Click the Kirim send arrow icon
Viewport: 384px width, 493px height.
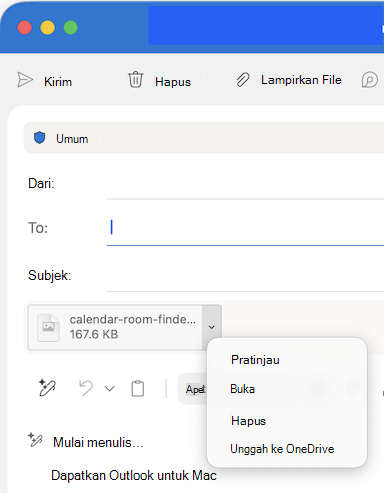point(25,80)
